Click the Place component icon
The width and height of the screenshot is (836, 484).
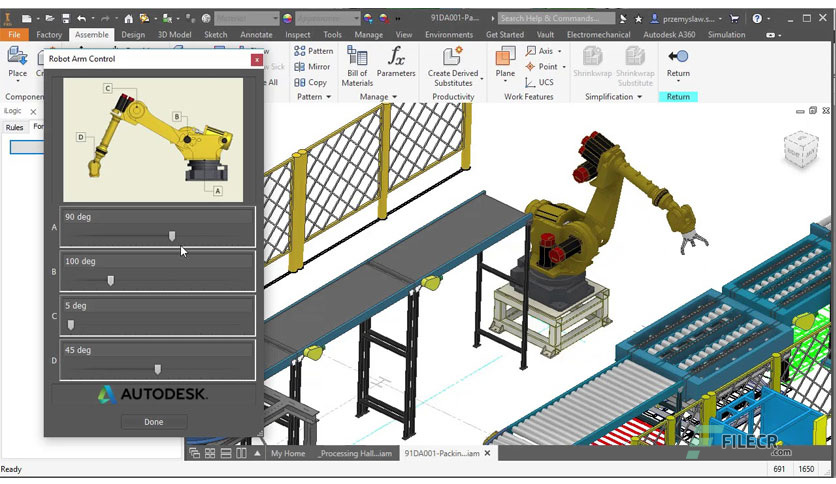click(17, 57)
